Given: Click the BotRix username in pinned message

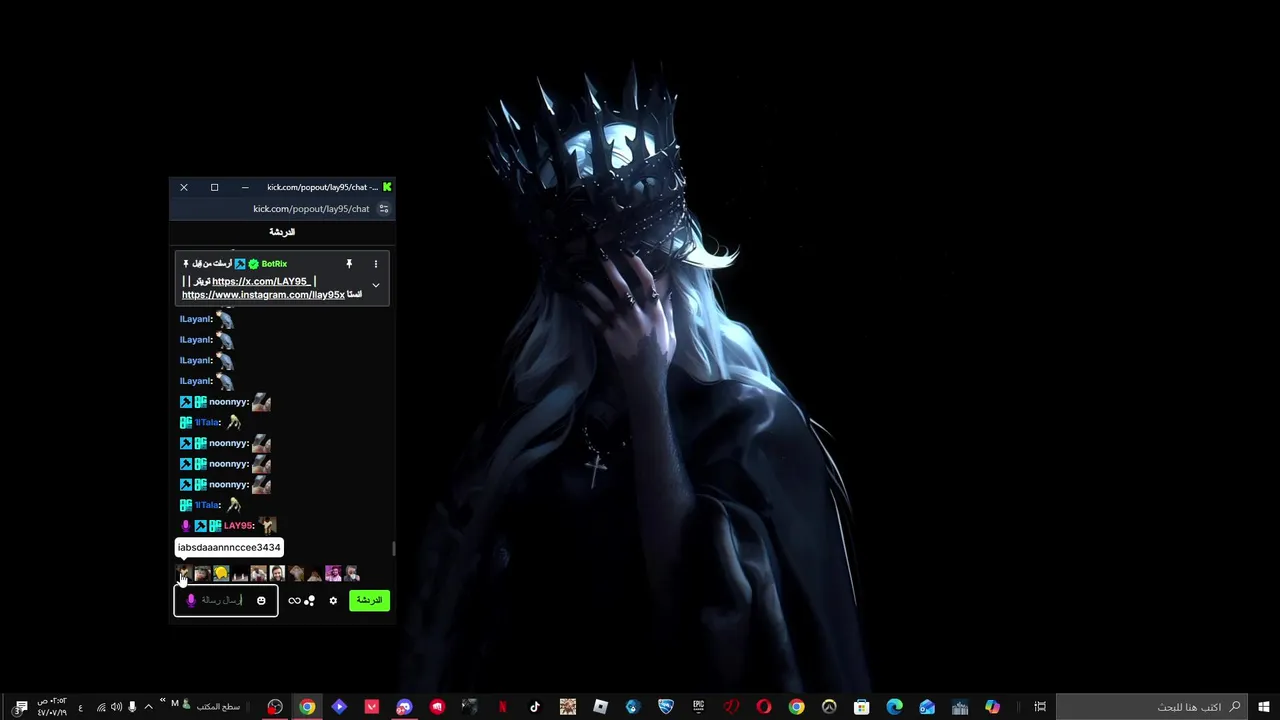Looking at the screenshot, I should (274, 264).
